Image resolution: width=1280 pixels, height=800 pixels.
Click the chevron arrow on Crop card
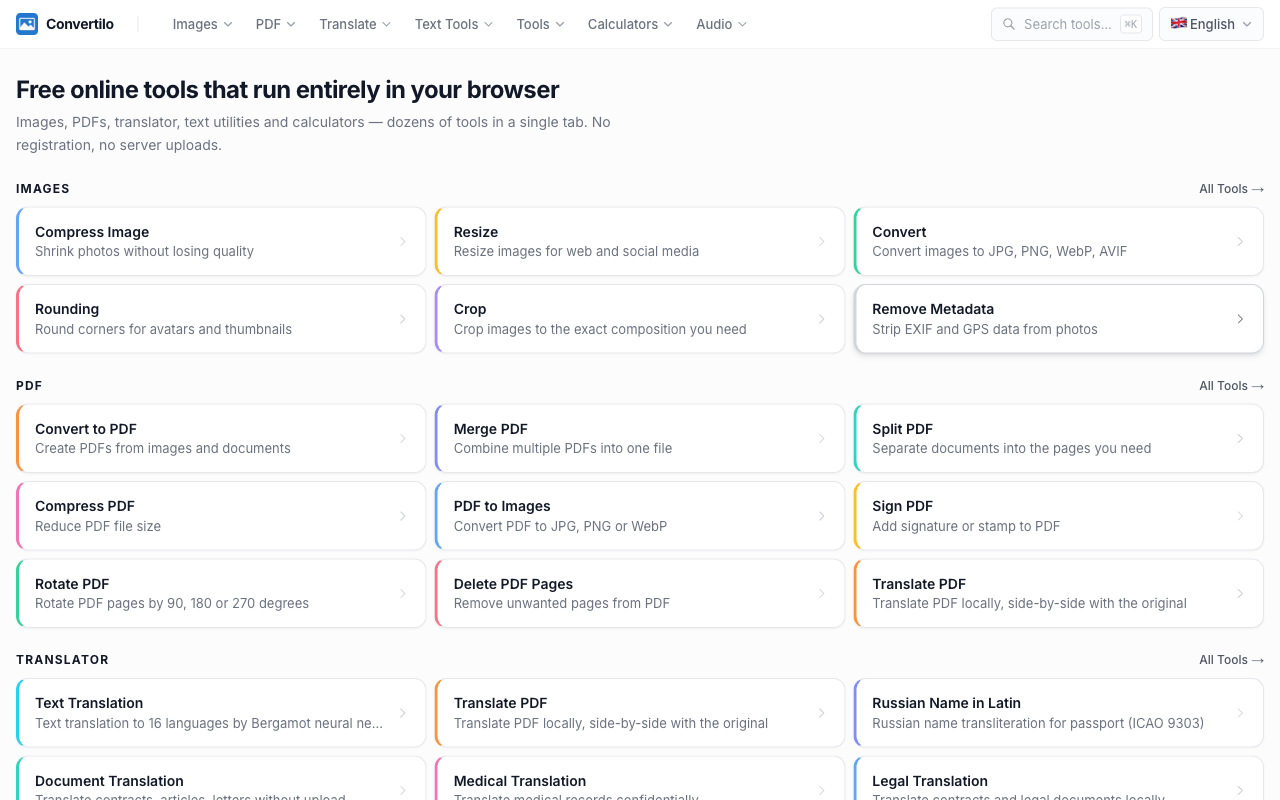pos(822,319)
